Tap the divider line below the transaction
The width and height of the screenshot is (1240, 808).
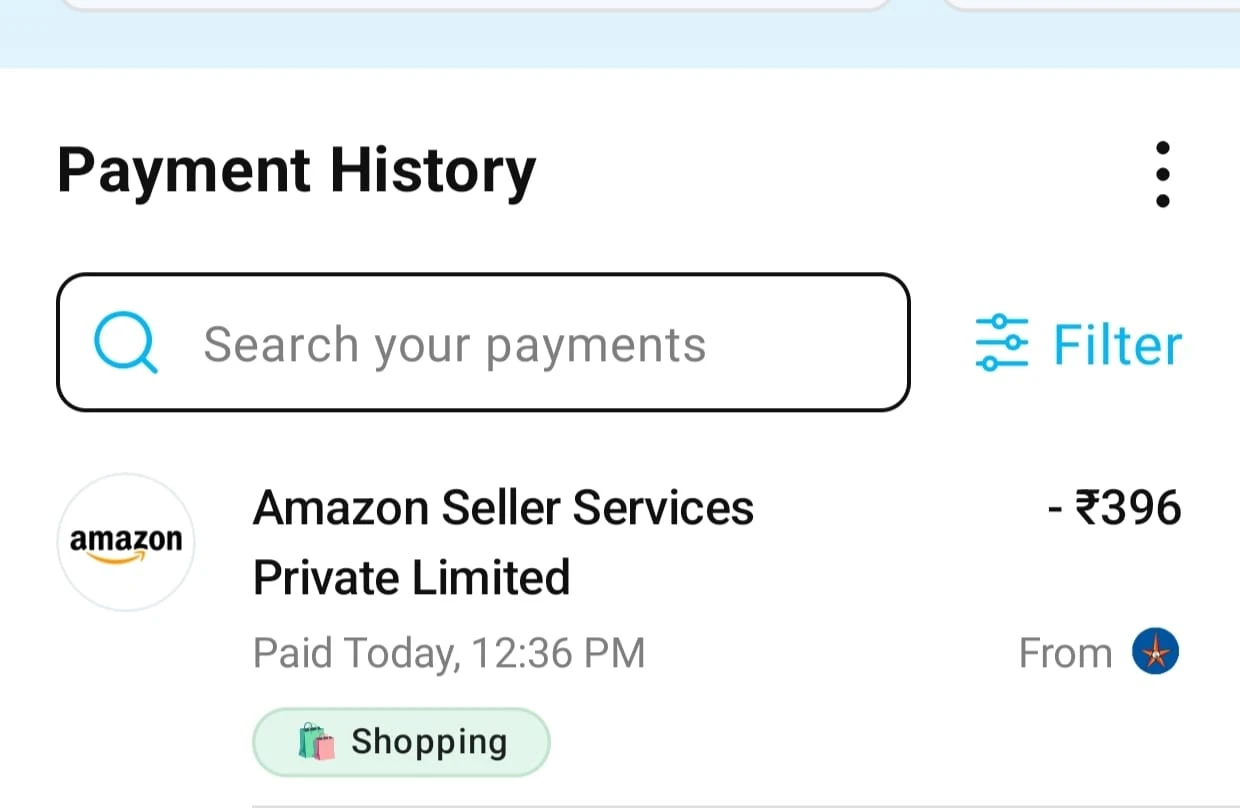point(746,804)
